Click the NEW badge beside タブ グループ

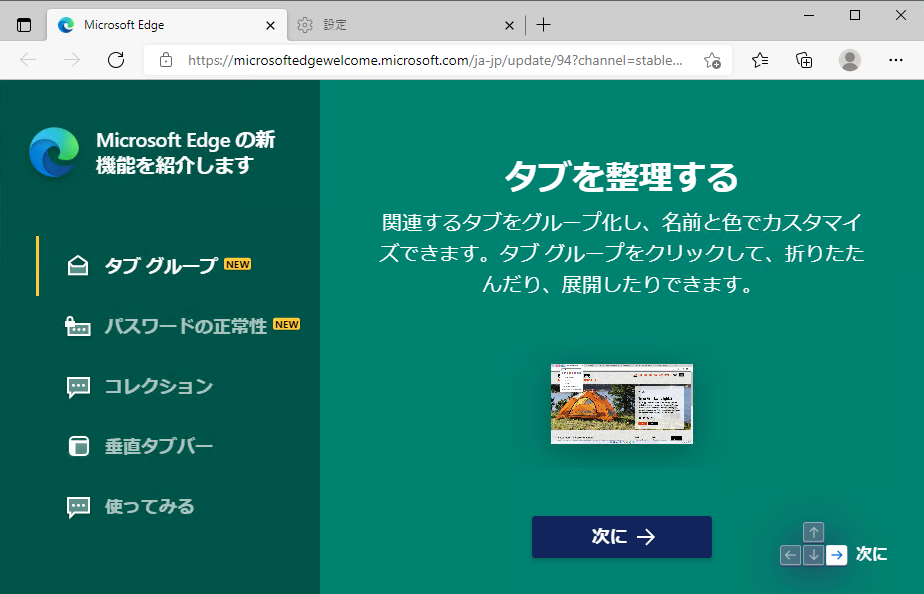(237, 264)
